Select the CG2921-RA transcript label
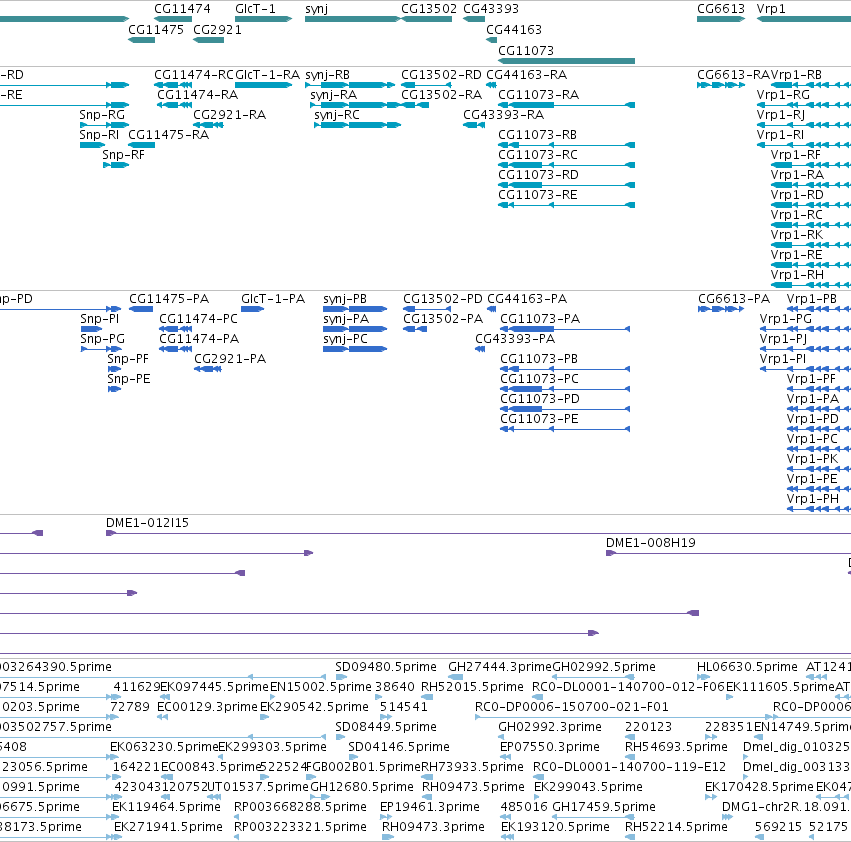 [x=230, y=115]
